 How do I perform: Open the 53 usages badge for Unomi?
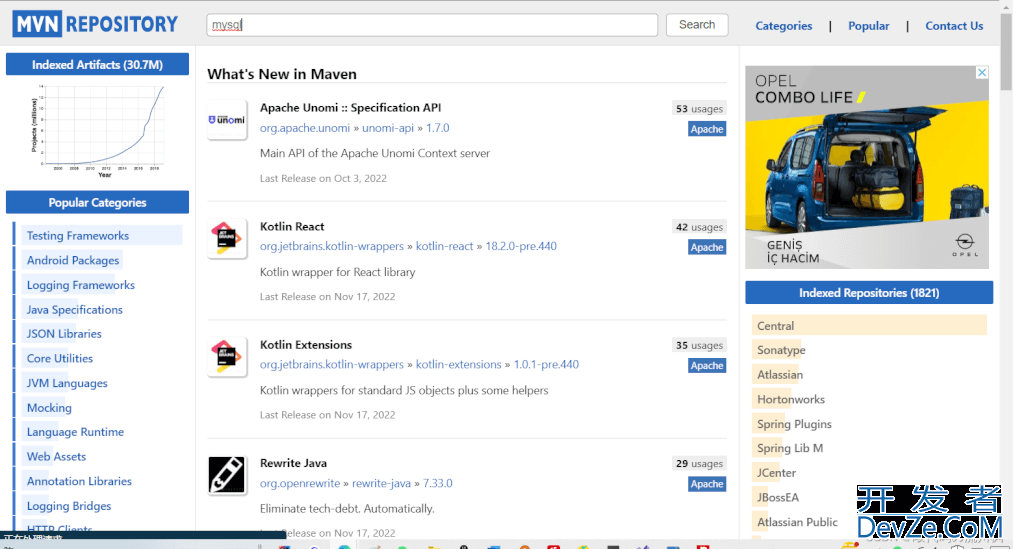pyautogui.click(x=698, y=109)
